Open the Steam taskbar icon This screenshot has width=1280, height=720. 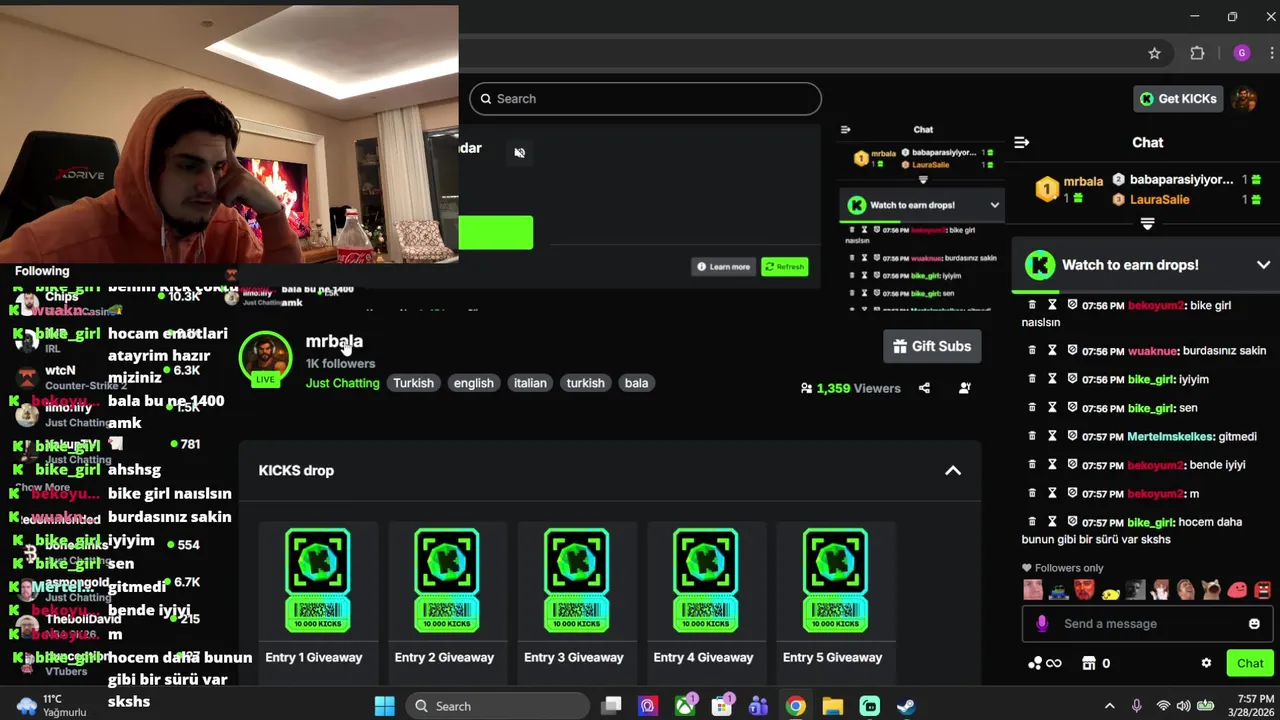905,706
